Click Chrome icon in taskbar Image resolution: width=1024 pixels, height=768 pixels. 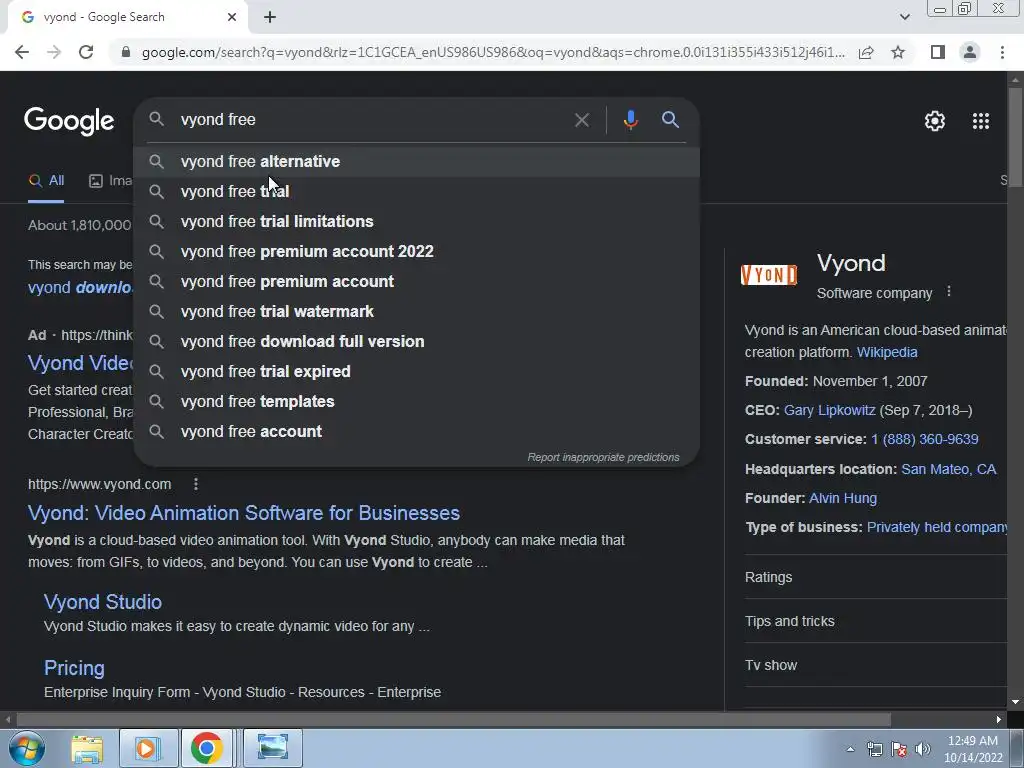point(206,748)
